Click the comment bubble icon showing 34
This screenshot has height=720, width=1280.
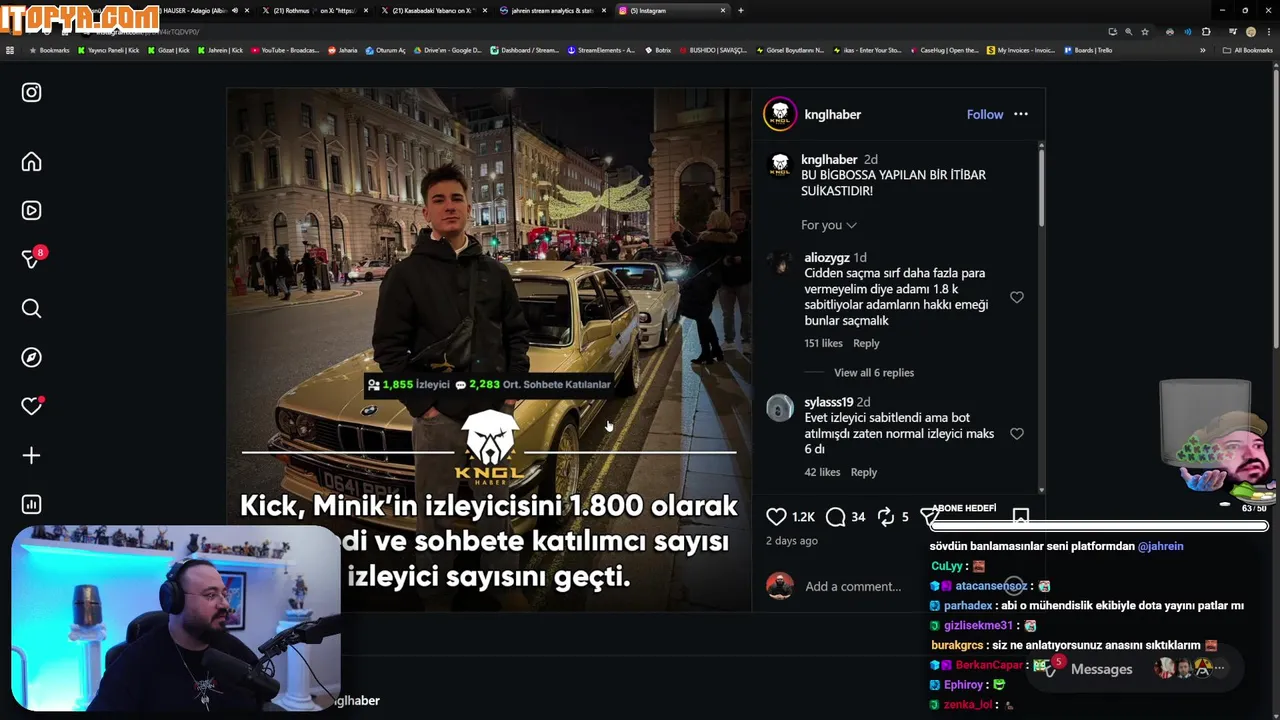(836, 517)
